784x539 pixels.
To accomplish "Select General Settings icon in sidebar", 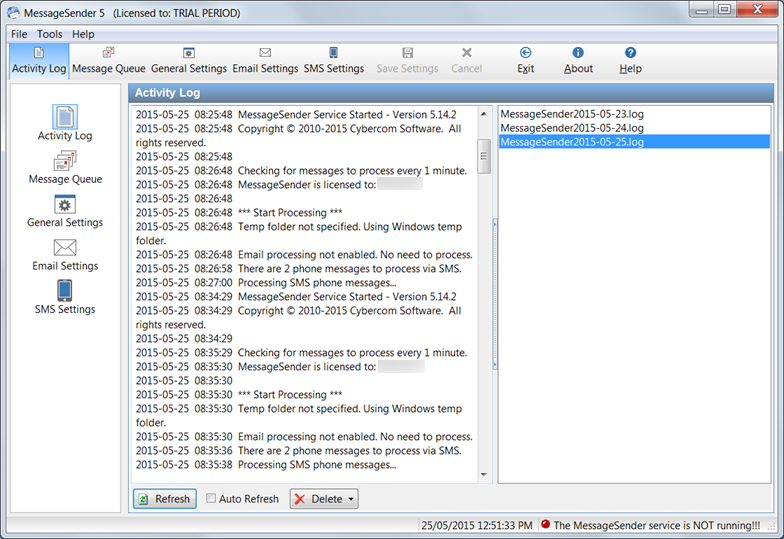I will (65, 204).
